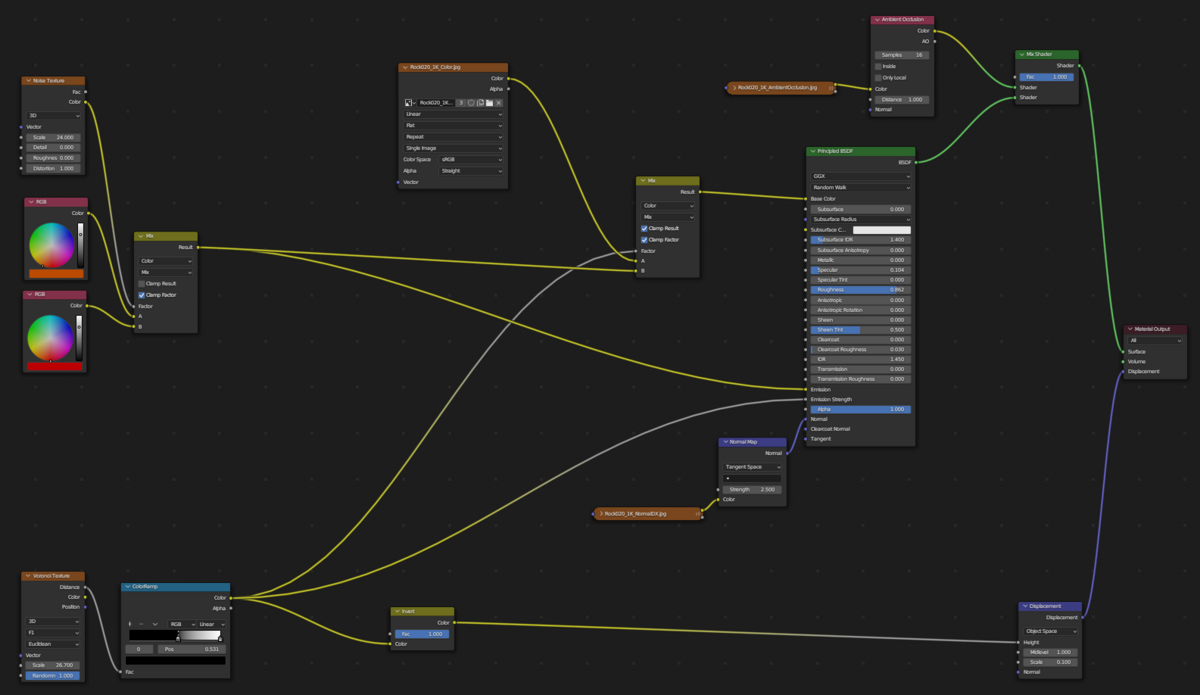Open the All target dropdown in Material Output

[1155, 340]
